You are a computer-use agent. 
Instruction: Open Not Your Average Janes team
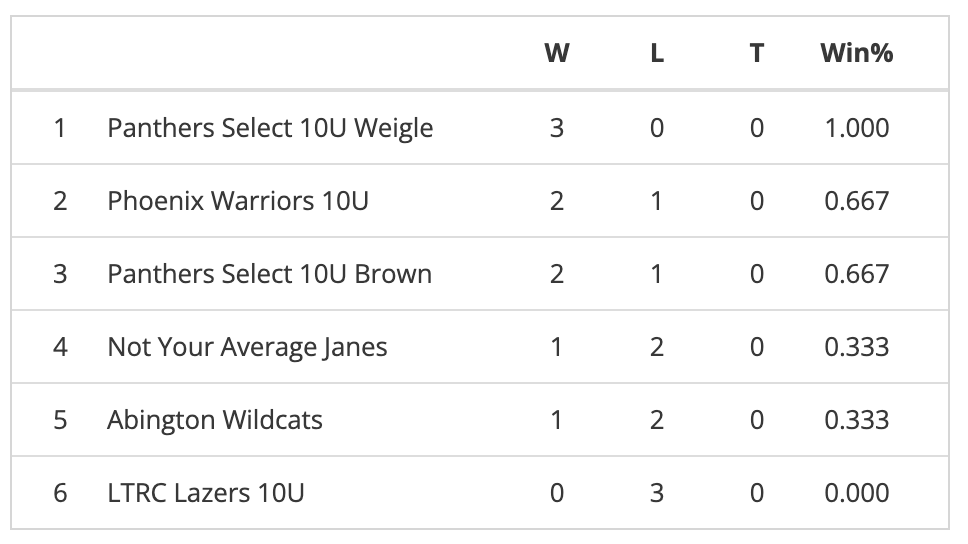tap(247, 347)
